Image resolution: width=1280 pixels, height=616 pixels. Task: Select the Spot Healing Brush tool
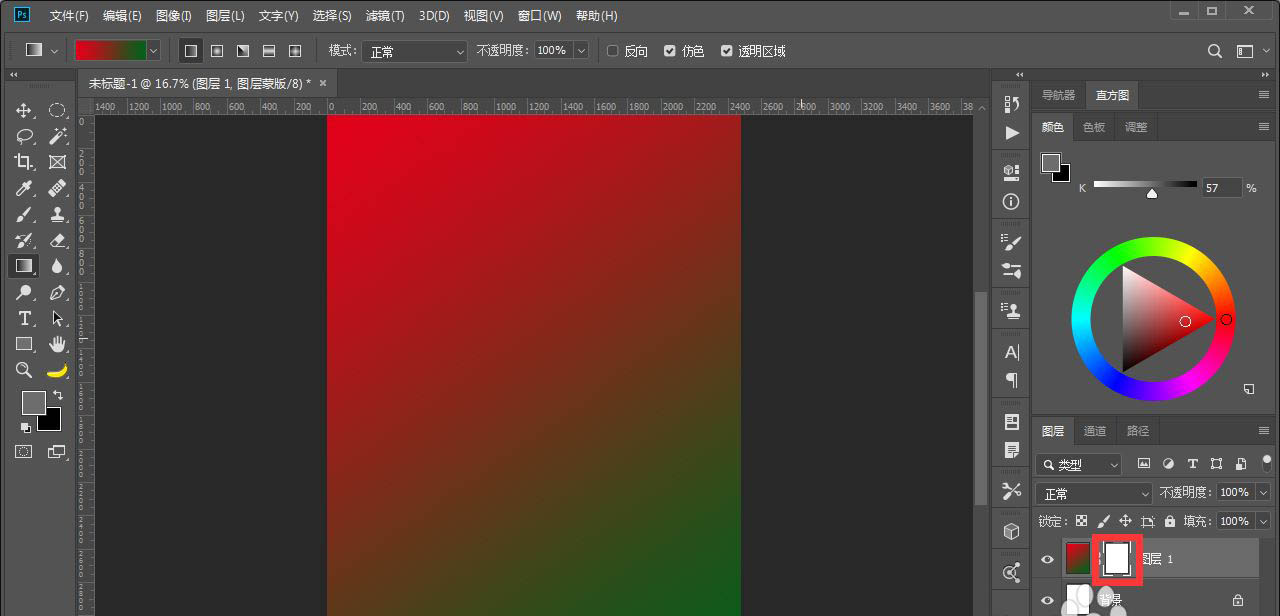[x=57, y=188]
